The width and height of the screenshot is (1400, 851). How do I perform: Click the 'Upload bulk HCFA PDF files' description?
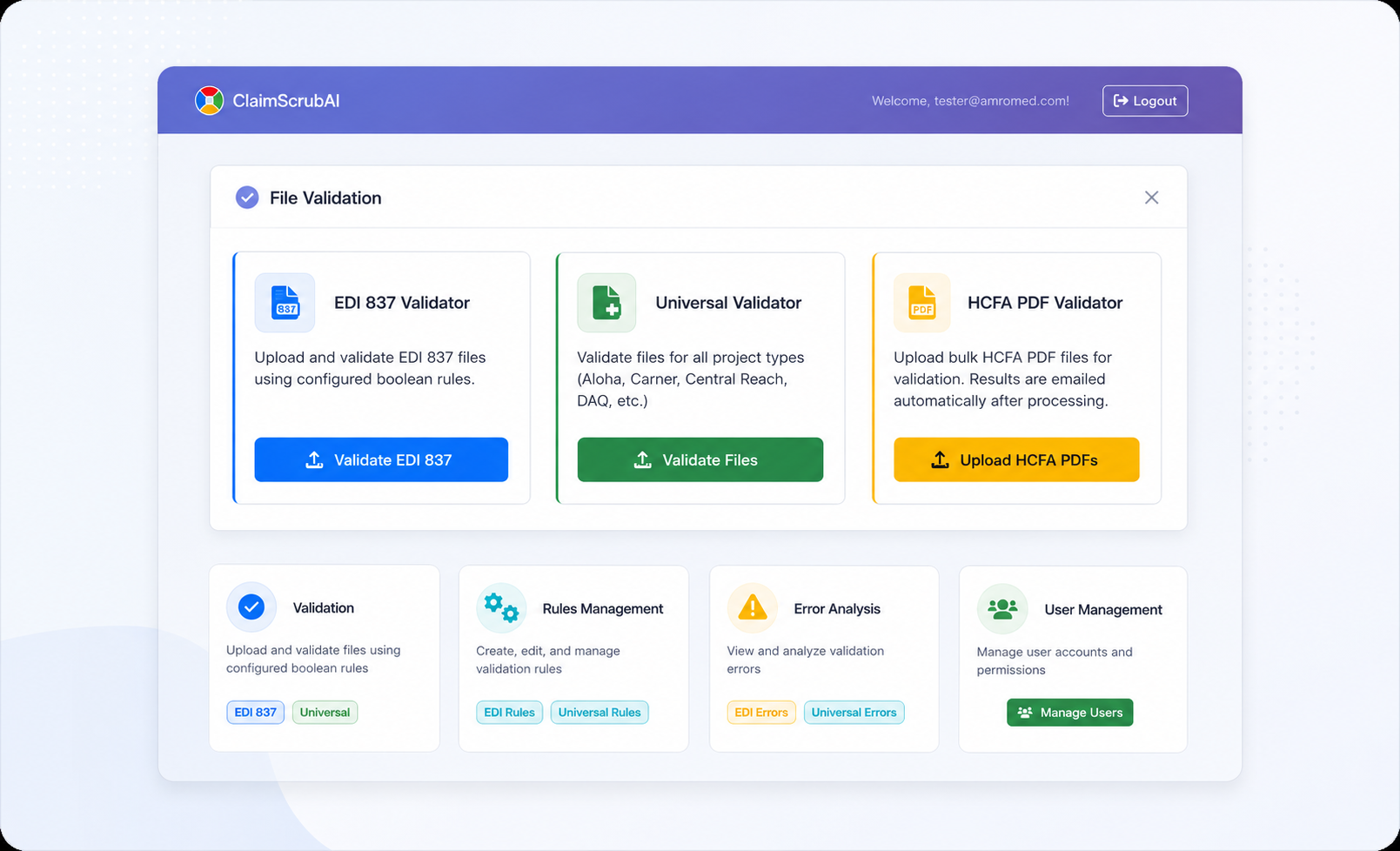[1002, 379]
